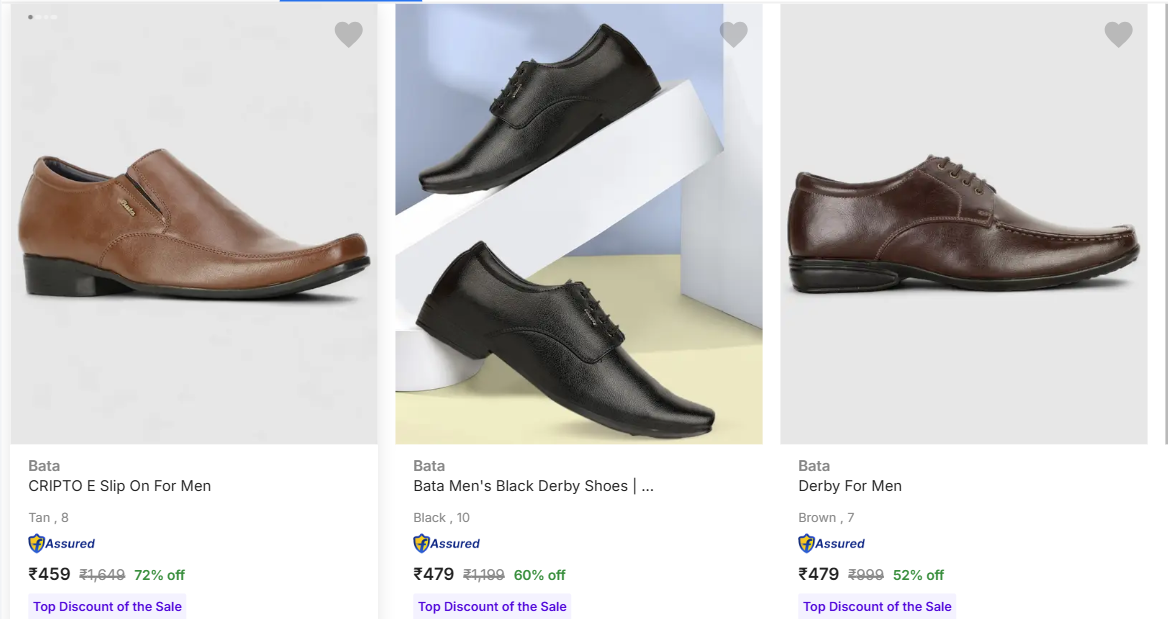Click Assured badge under Brown, 7
Screen dimensions: 1168x619
(x=832, y=544)
